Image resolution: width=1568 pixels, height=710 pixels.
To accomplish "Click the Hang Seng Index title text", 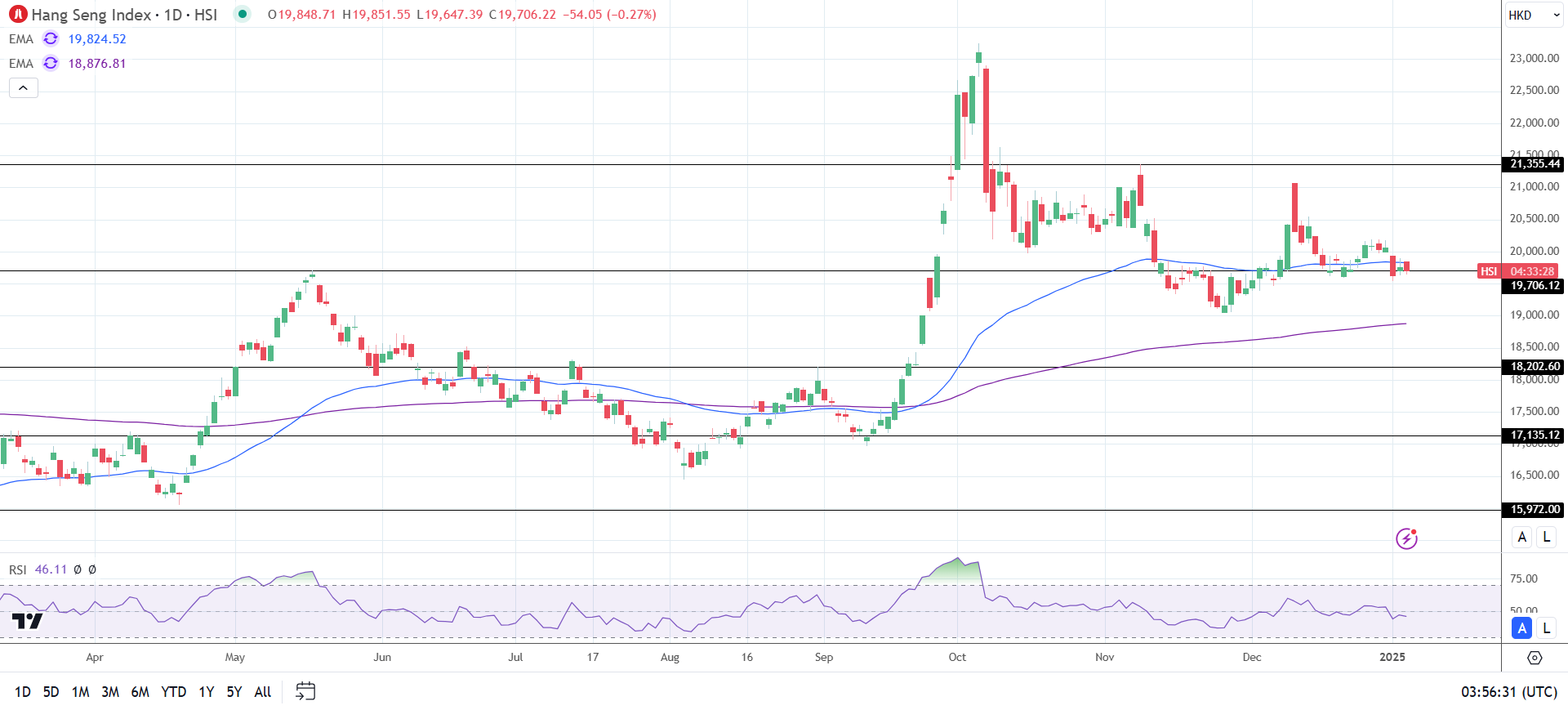I will click(x=91, y=15).
